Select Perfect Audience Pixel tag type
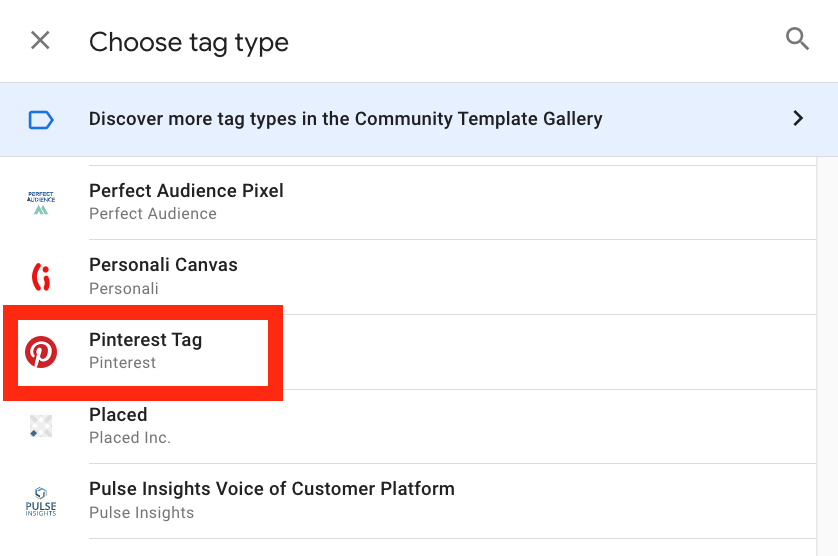Viewport: 838px width, 556px height. (186, 191)
